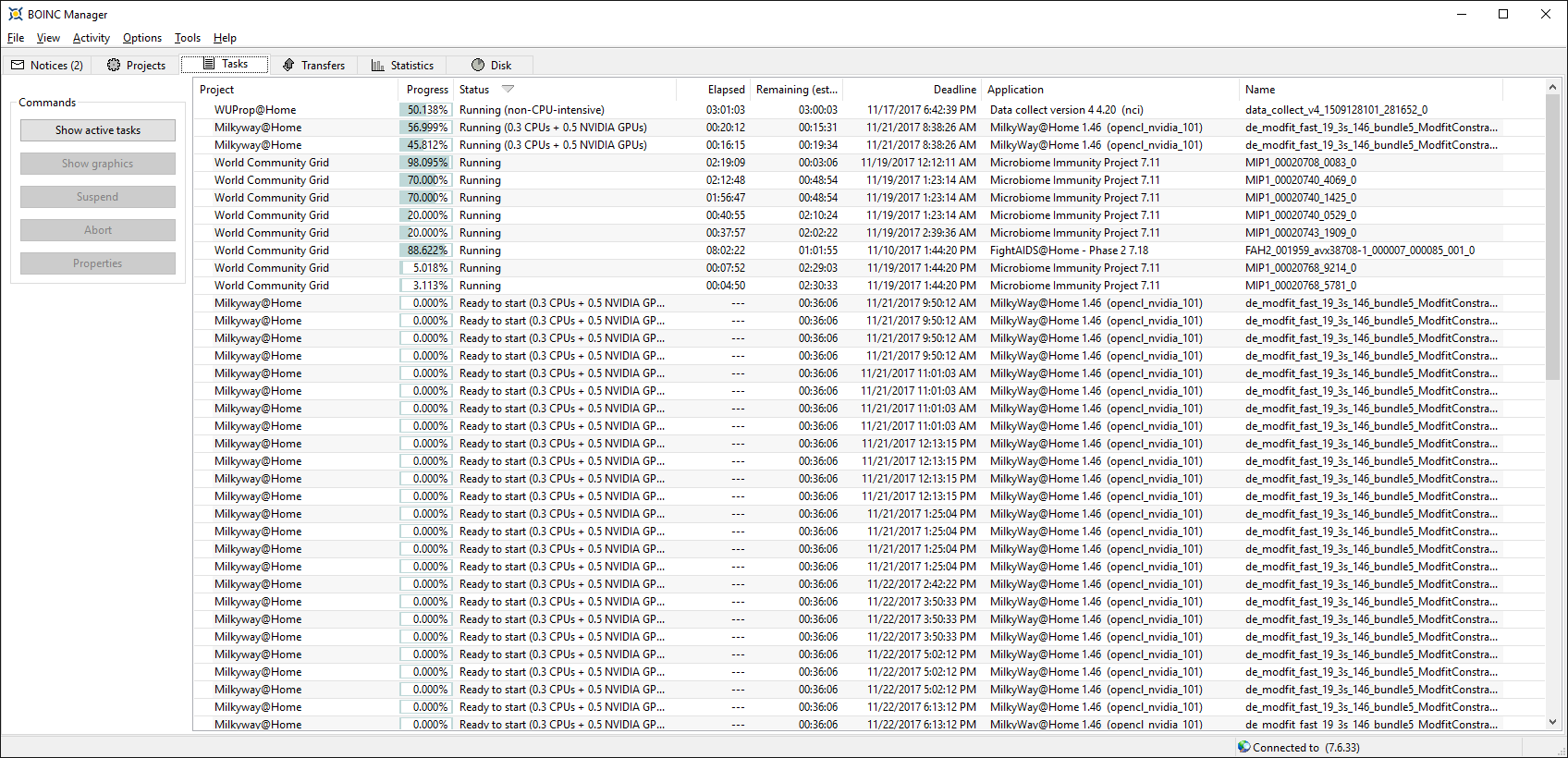Click the task list vertical scrollbar thumb
Image resolution: width=1568 pixels, height=758 pixels.
pos(1552,237)
